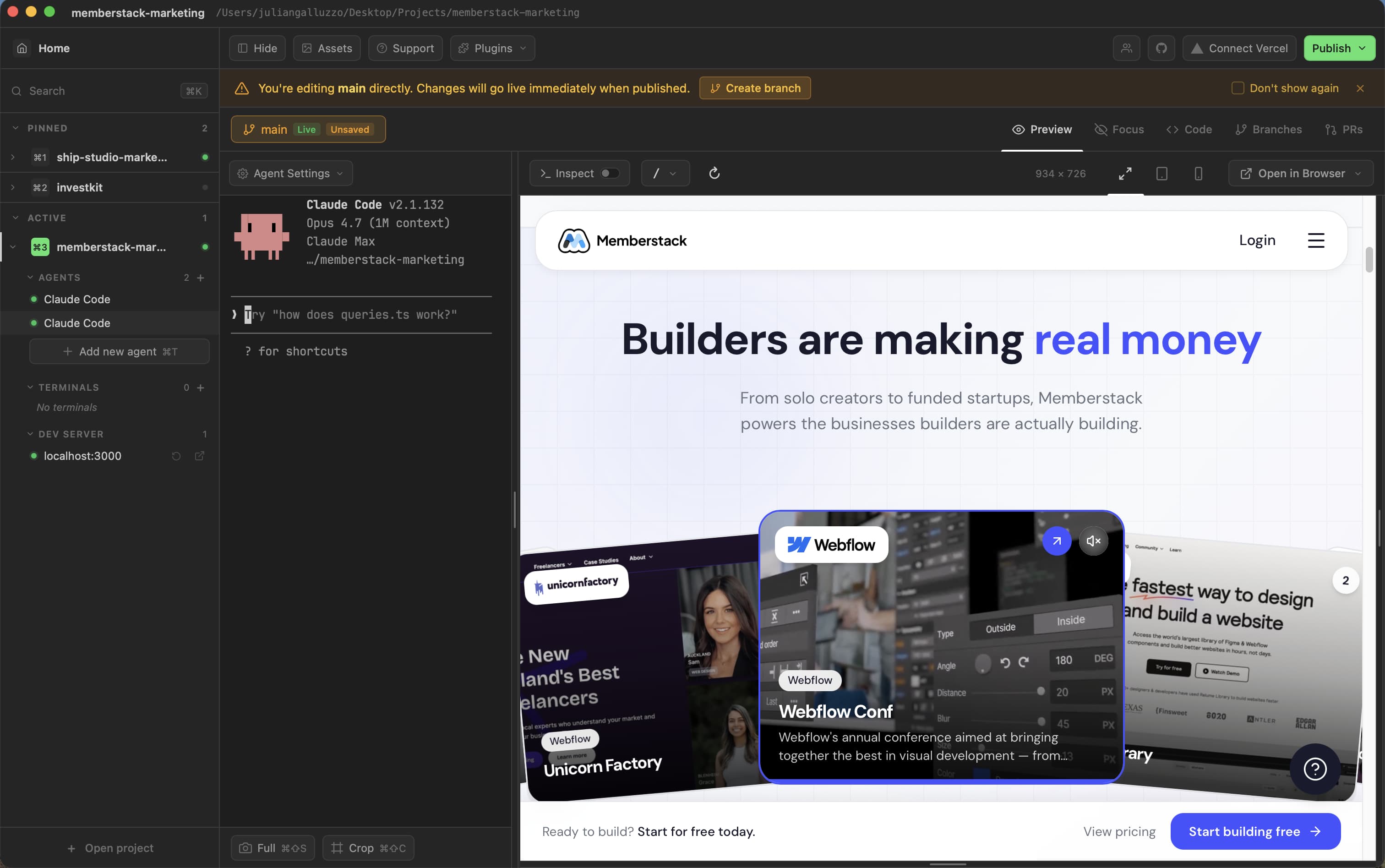Image resolution: width=1385 pixels, height=868 pixels.
Task: Open the GitHub icon button
Action: [1161, 48]
